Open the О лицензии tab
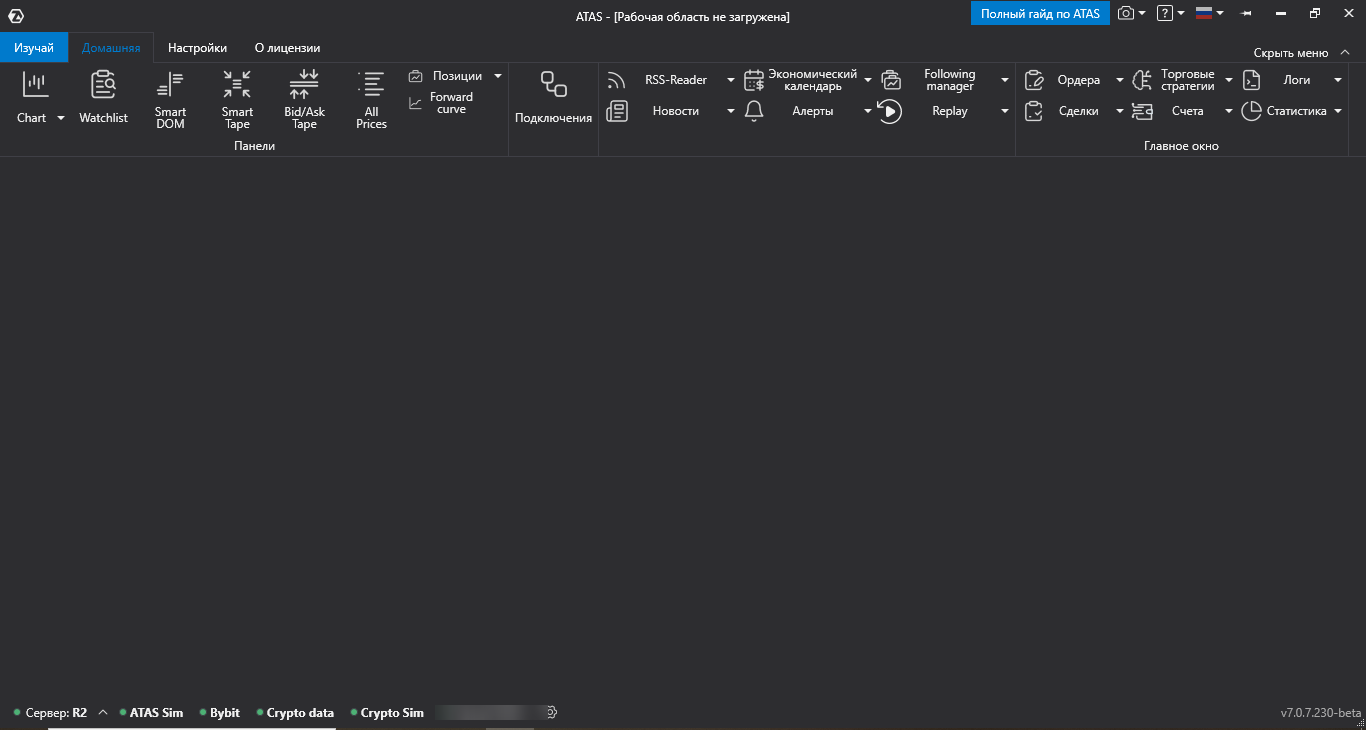 tap(287, 47)
